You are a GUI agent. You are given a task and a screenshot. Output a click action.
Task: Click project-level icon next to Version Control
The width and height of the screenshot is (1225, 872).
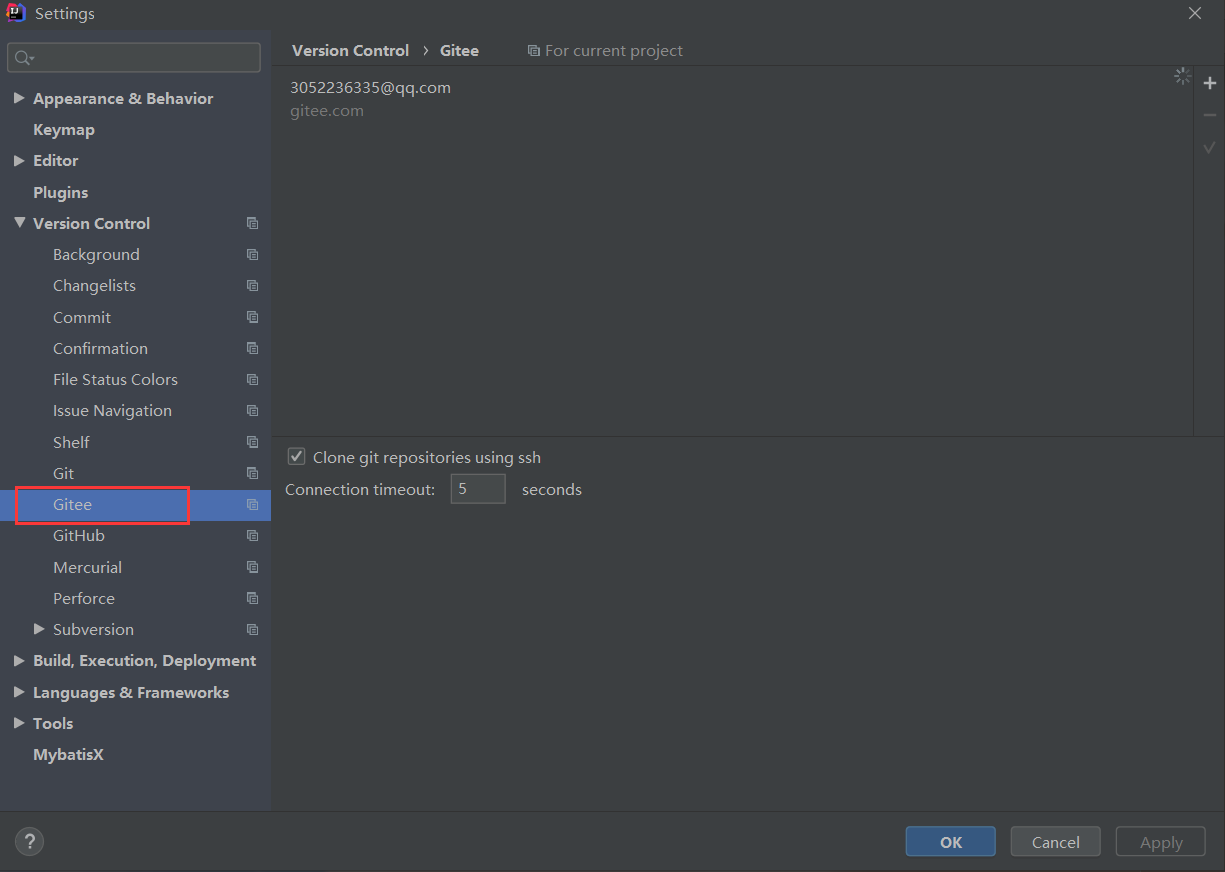252,223
